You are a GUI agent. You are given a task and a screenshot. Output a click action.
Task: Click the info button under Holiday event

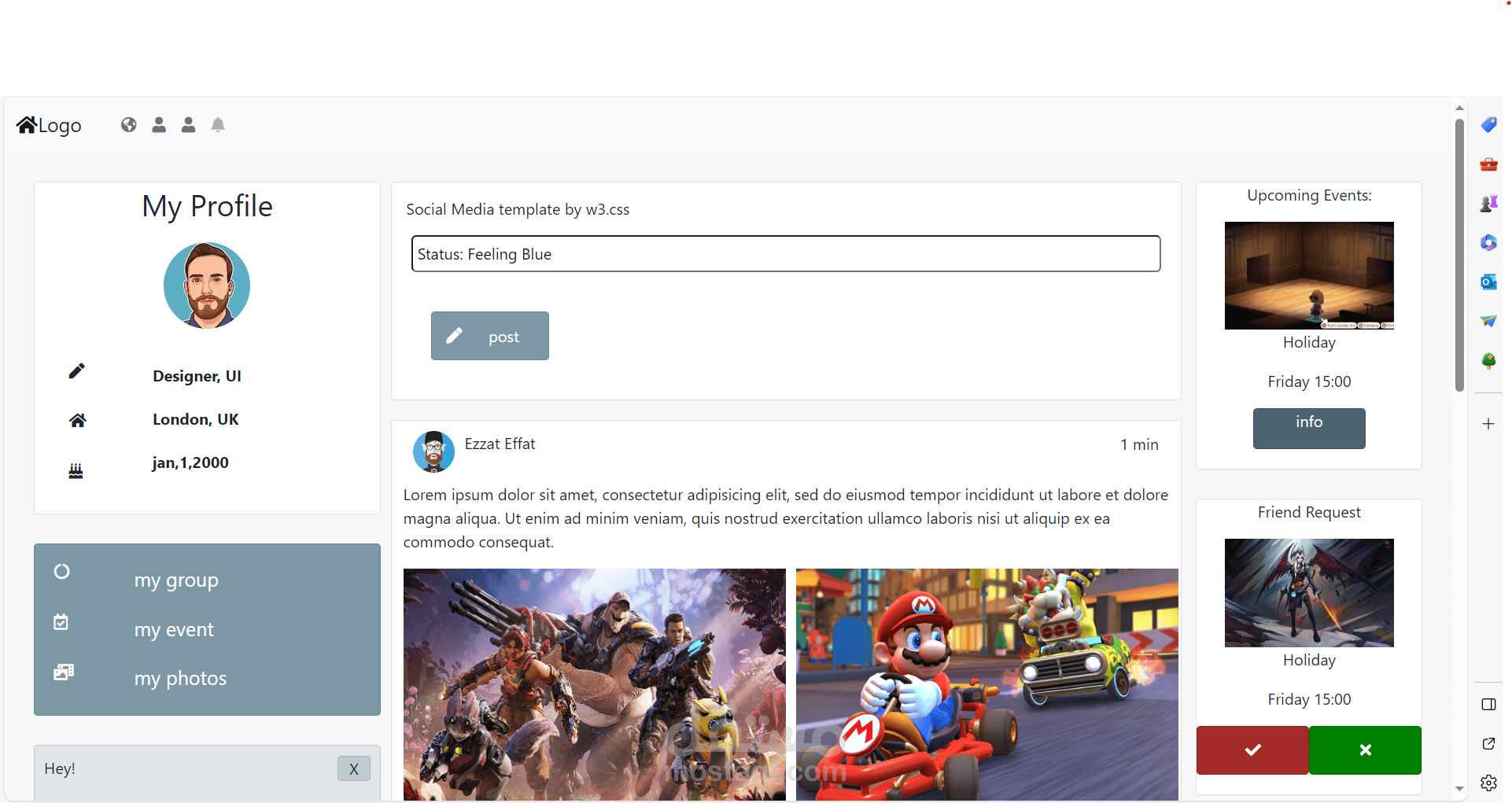coord(1309,429)
